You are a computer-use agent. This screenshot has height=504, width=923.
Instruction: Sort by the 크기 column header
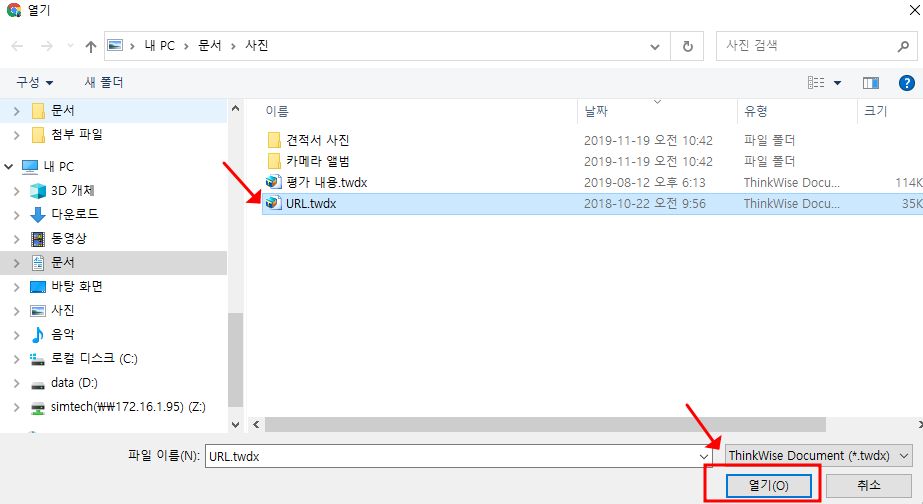coord(875,111)
